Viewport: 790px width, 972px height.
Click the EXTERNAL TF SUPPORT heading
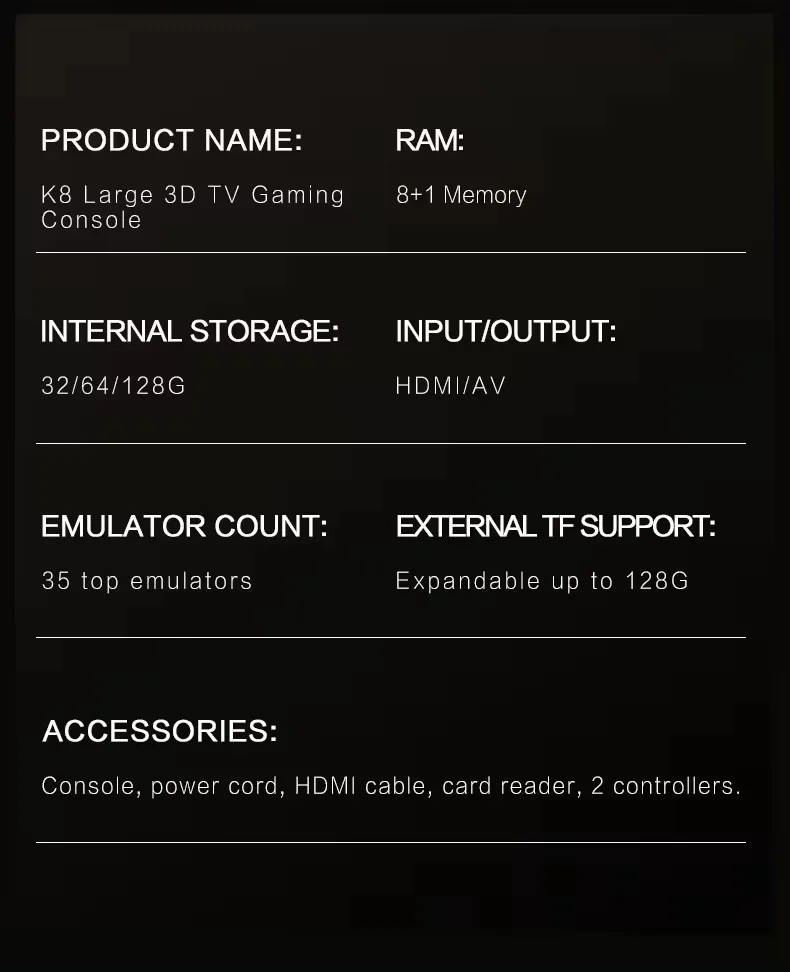(x=556, y=526)
